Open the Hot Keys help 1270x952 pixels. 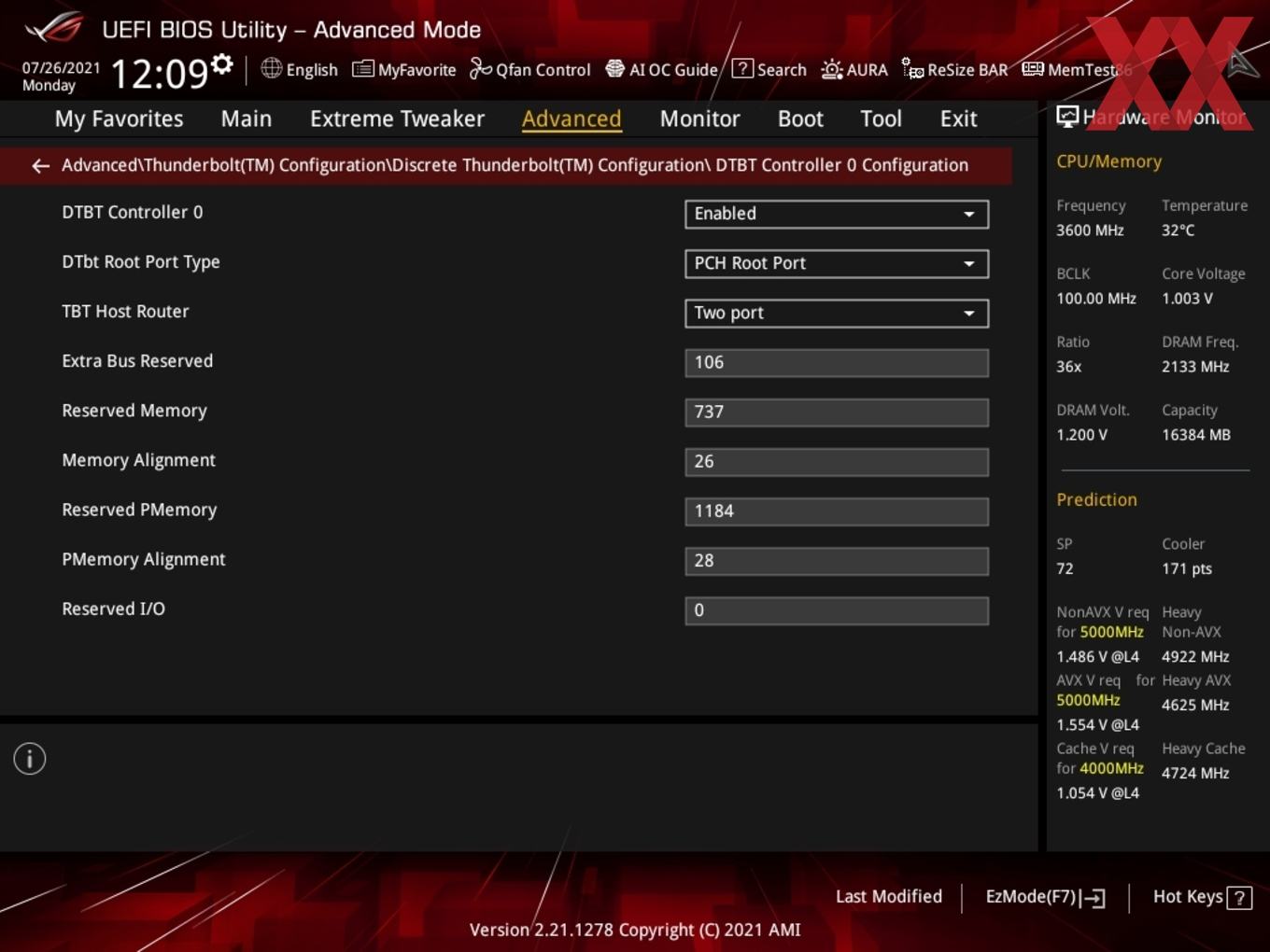pos(1202,897)
